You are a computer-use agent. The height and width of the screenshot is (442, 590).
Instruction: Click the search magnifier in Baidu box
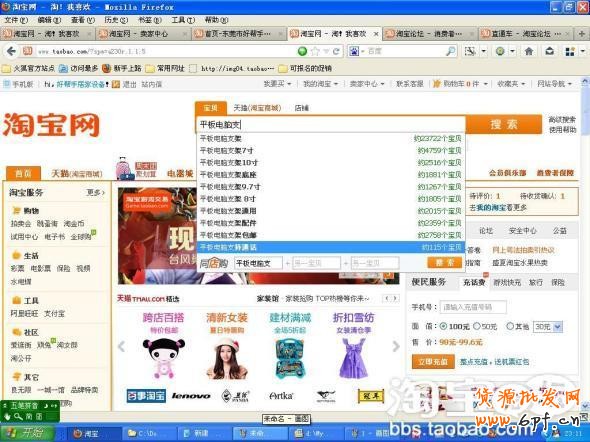click(450, 51)
